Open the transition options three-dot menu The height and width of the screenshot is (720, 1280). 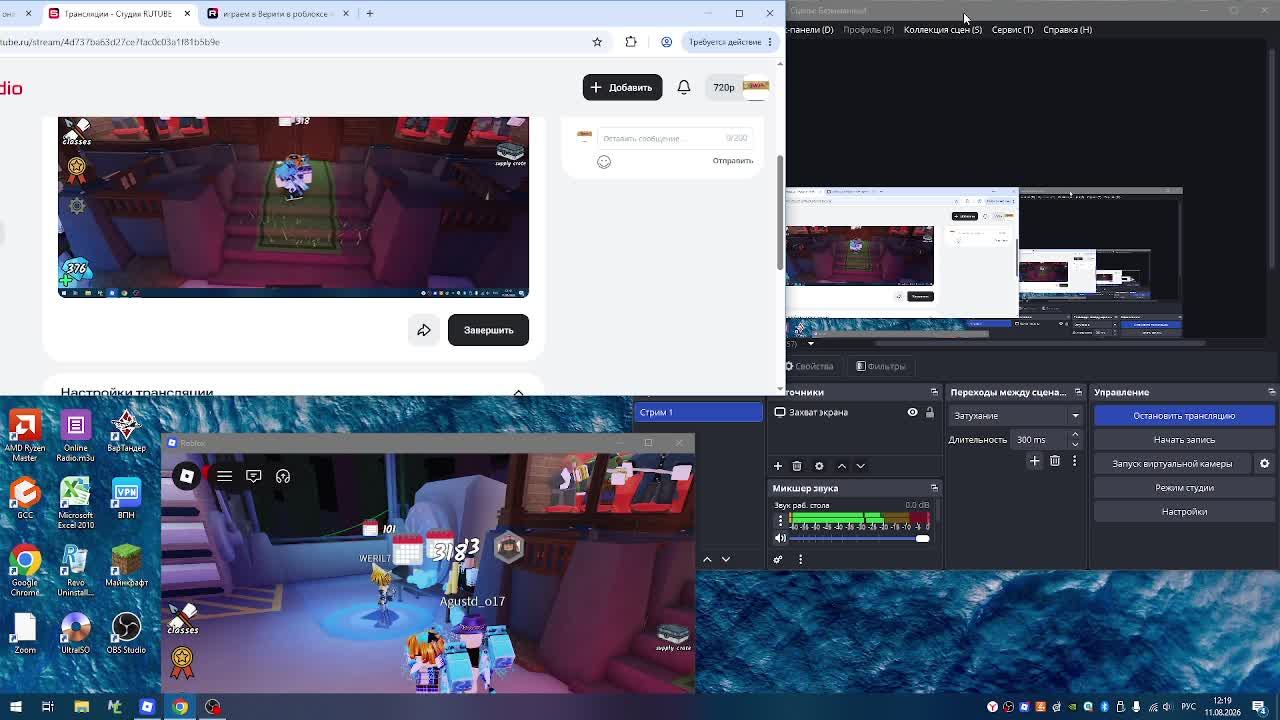pos(1074,461)
